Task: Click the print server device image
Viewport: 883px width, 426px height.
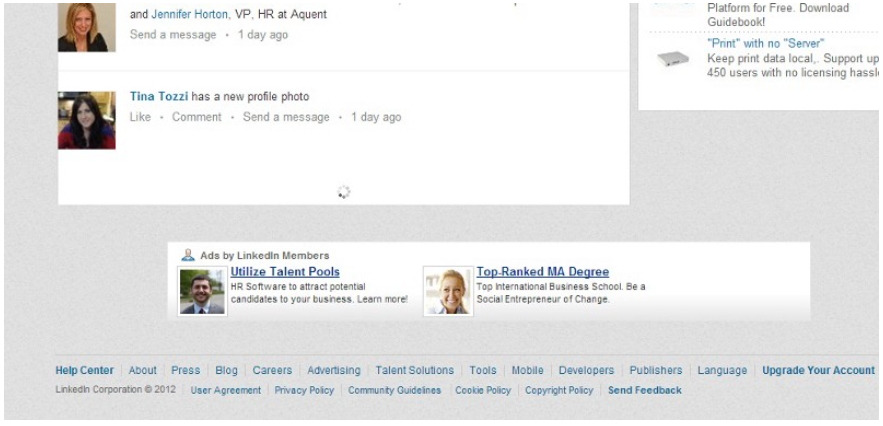Action: (673, 59)
